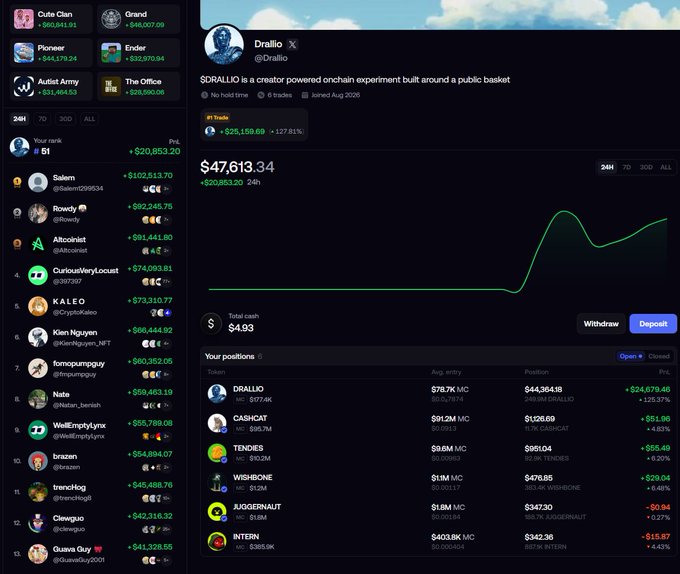Click the 'Avg. entry' column header
Image resolution: width=680 pixels, height=574 pixels.
(446, 372)
